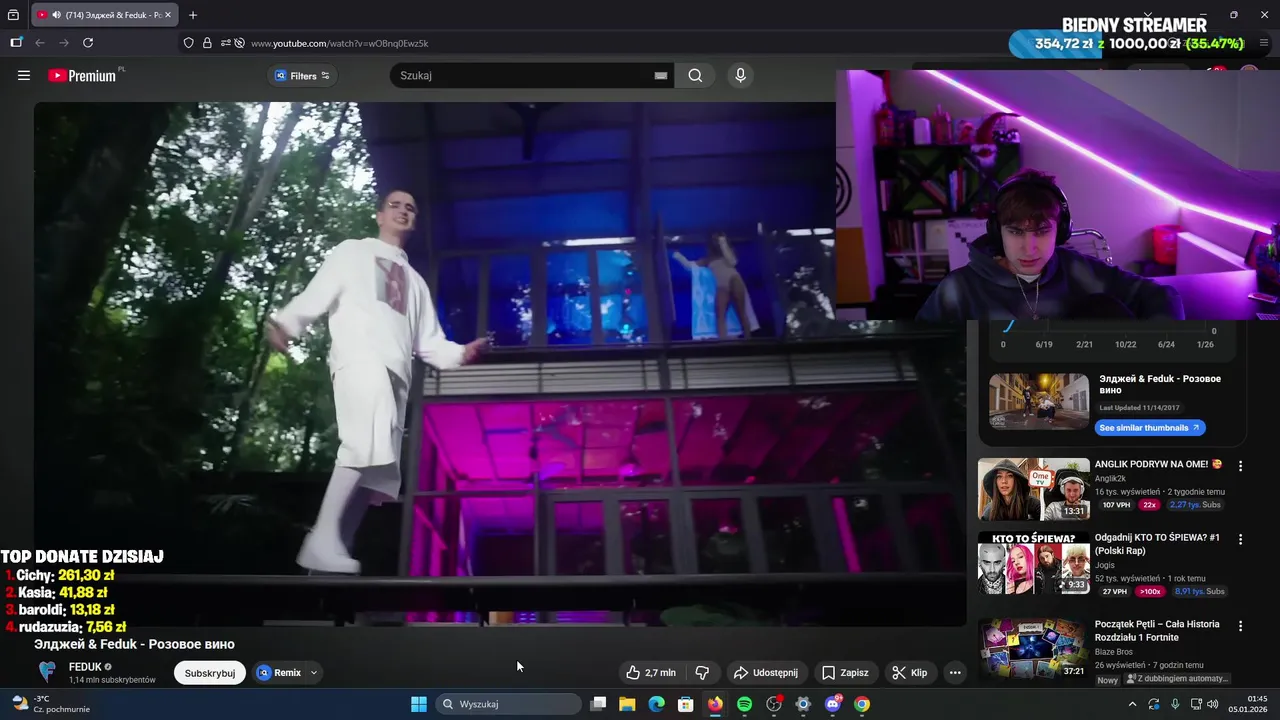Create a clip with Klip button
The height and width of the screenshot is (720, 1280).
click(x=910, y=673)
